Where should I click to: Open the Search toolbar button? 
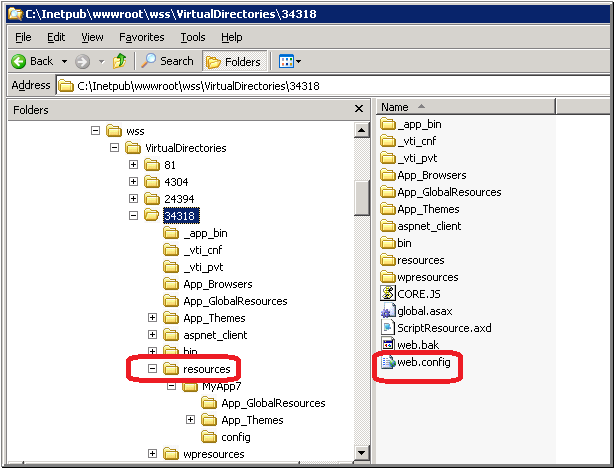[167, 61]
